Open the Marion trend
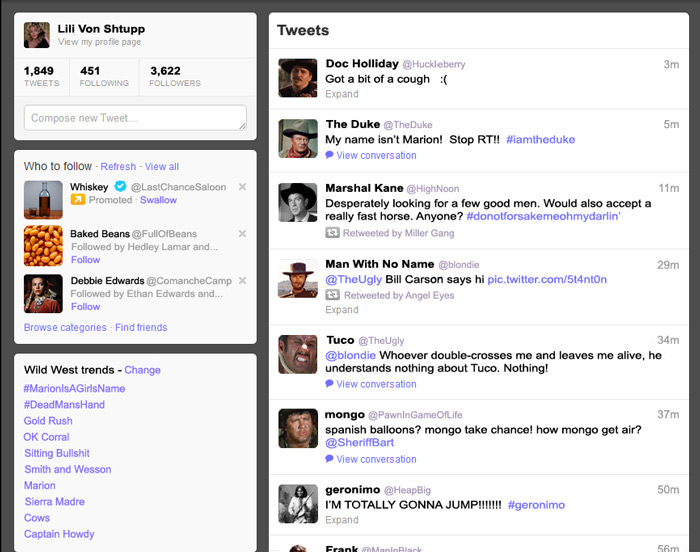The height and width of the screenshot is (552, 700). [x=40, y=485]
